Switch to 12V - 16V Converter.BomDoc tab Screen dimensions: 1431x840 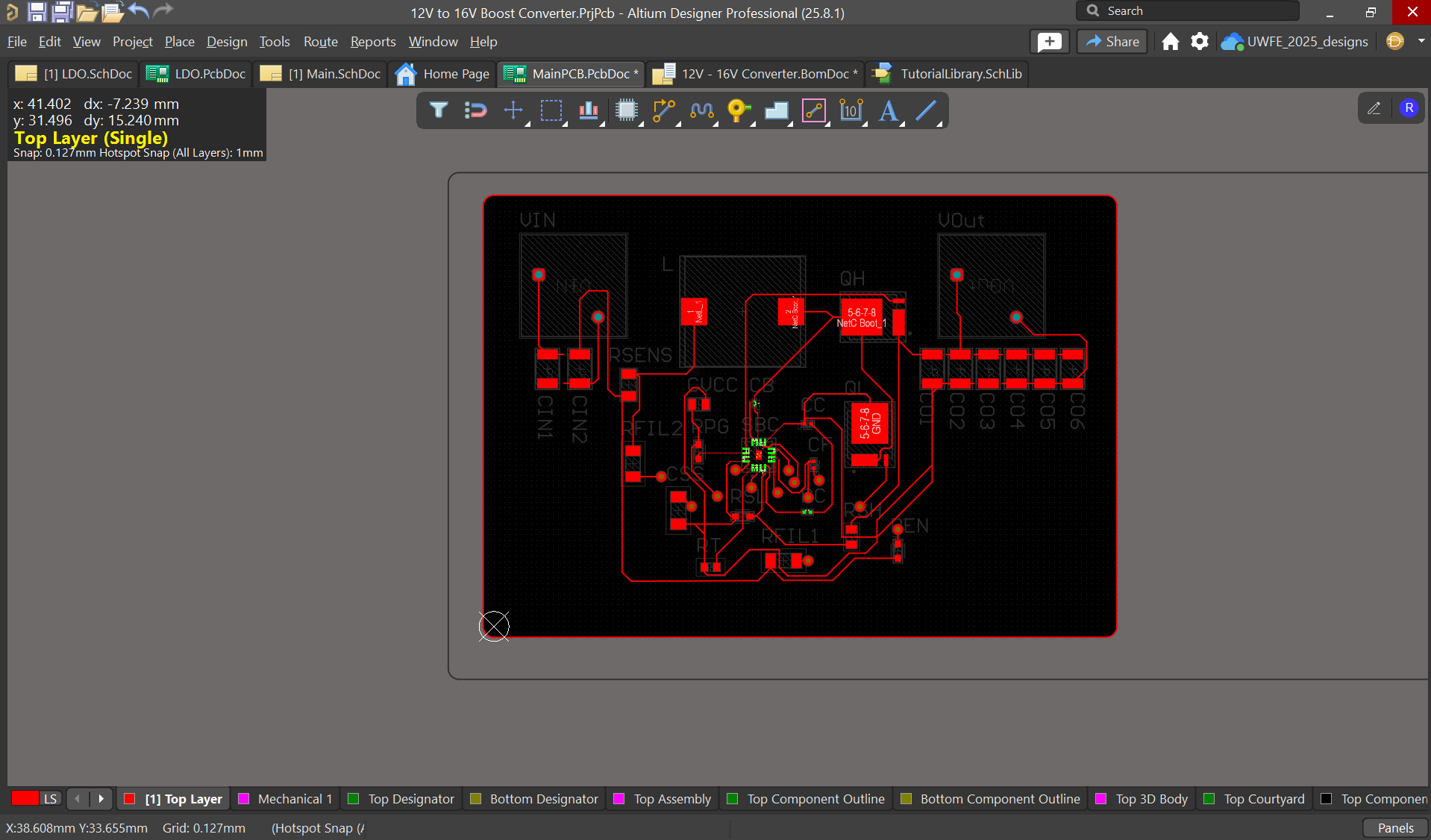point(756,74)
